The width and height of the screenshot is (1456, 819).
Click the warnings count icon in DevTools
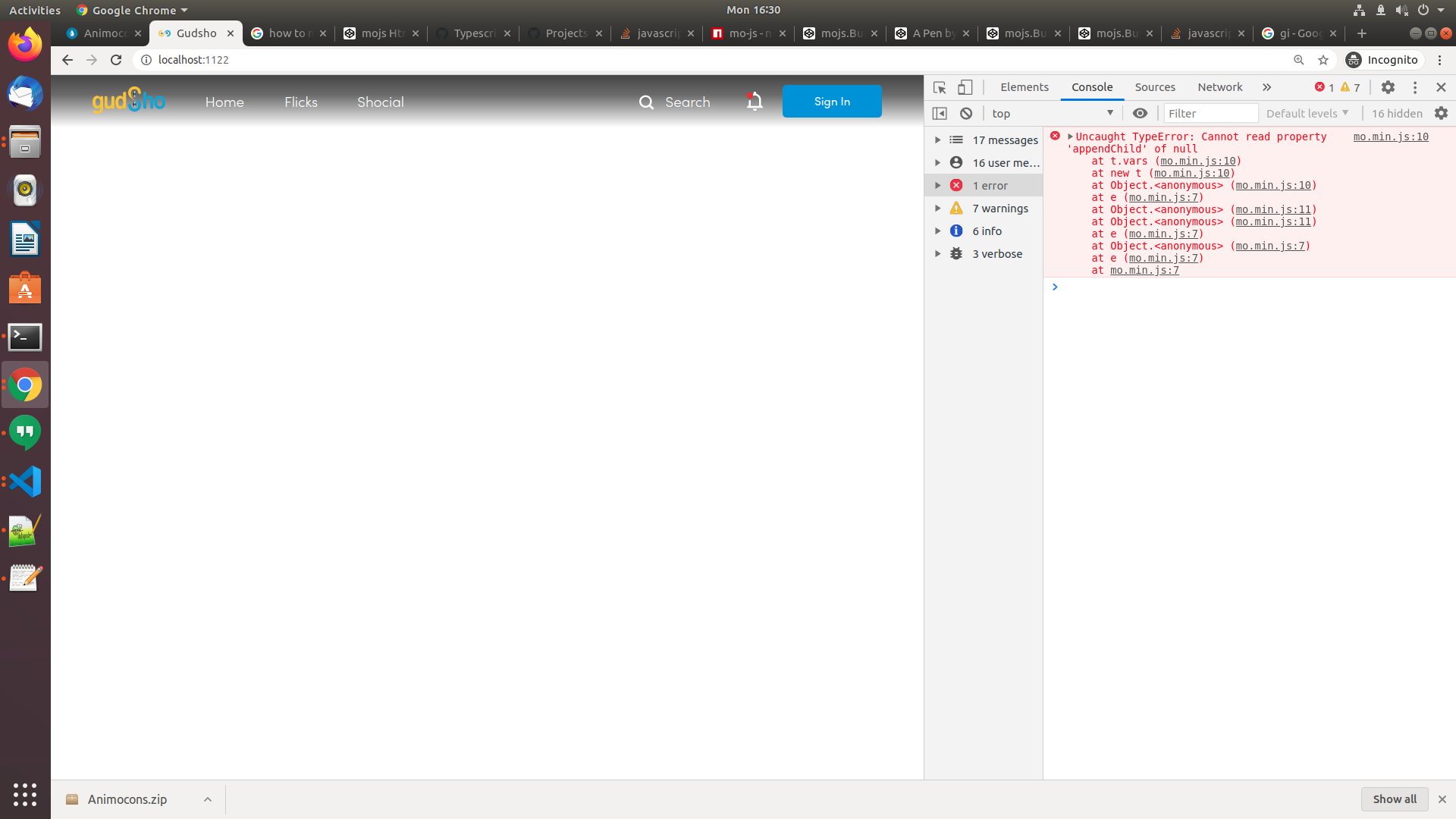tap(1345, 87)
